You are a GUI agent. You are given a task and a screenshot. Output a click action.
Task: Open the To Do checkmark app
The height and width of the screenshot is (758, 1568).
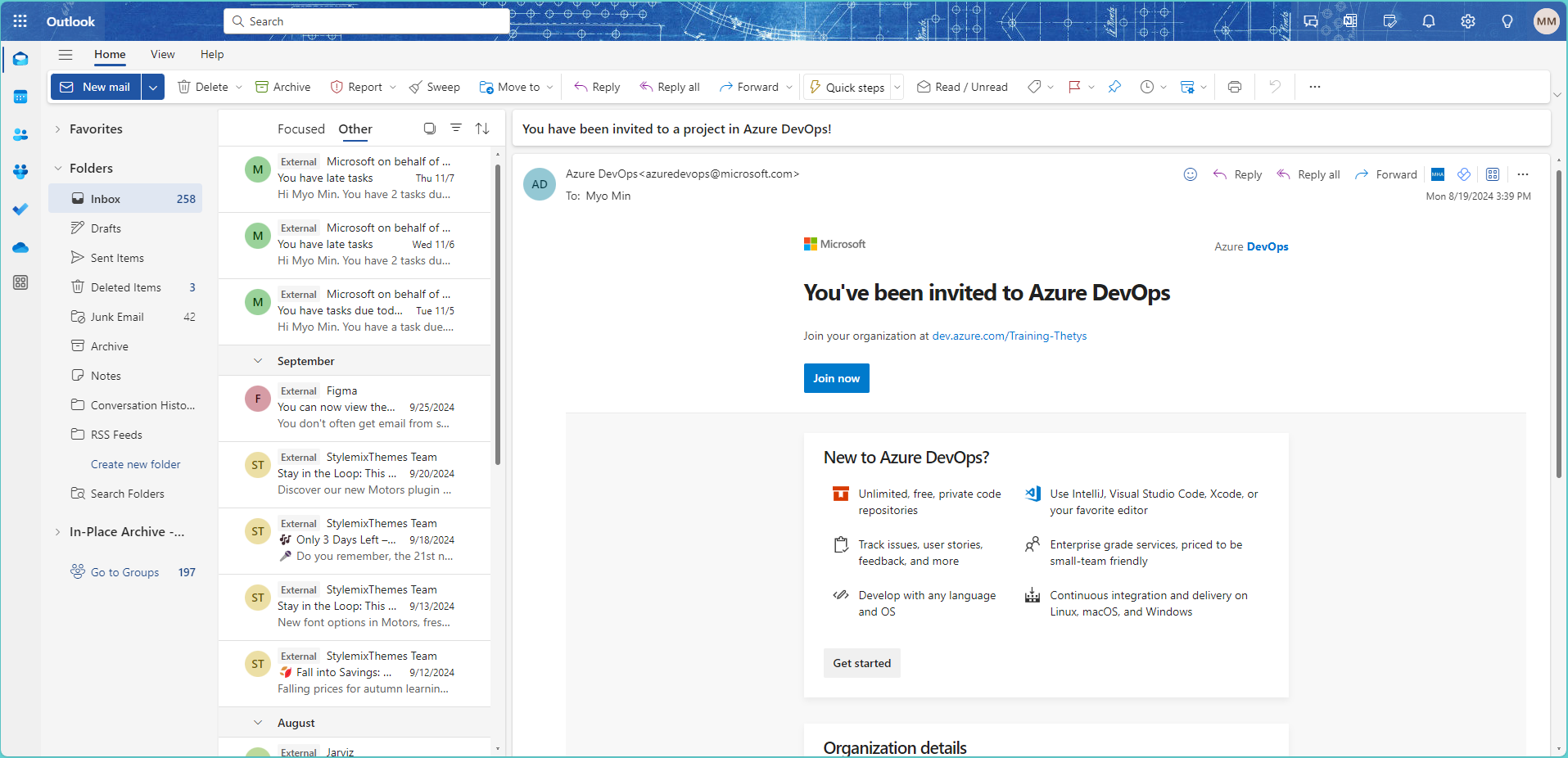point(20,210)
